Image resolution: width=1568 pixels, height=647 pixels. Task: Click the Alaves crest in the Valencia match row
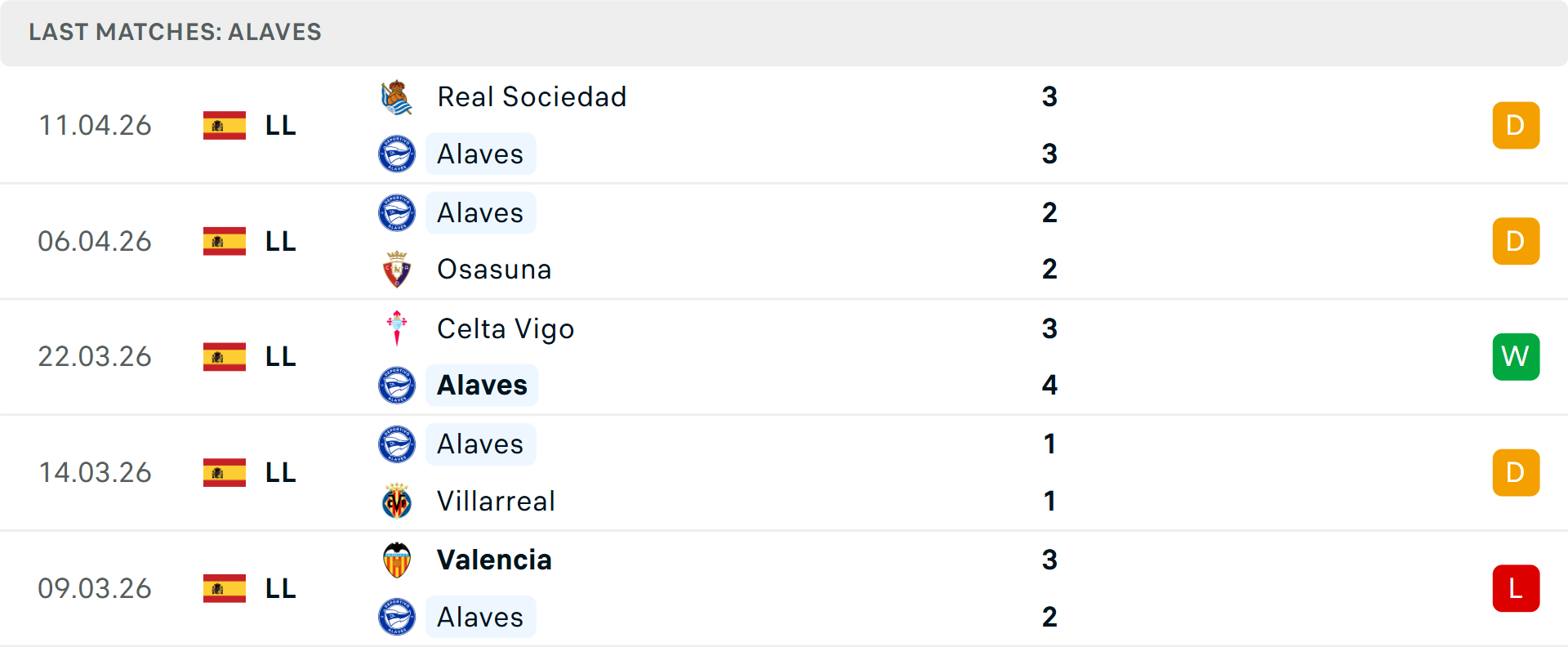(x=398, y=617)
